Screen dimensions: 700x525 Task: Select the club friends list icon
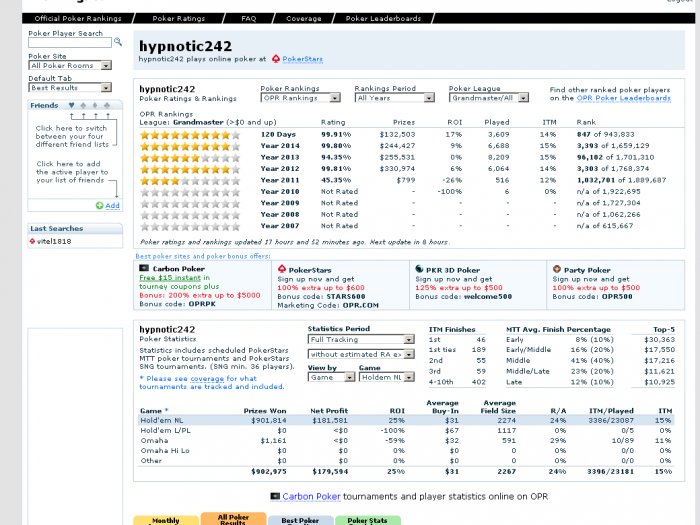click(x=106, y=105)
